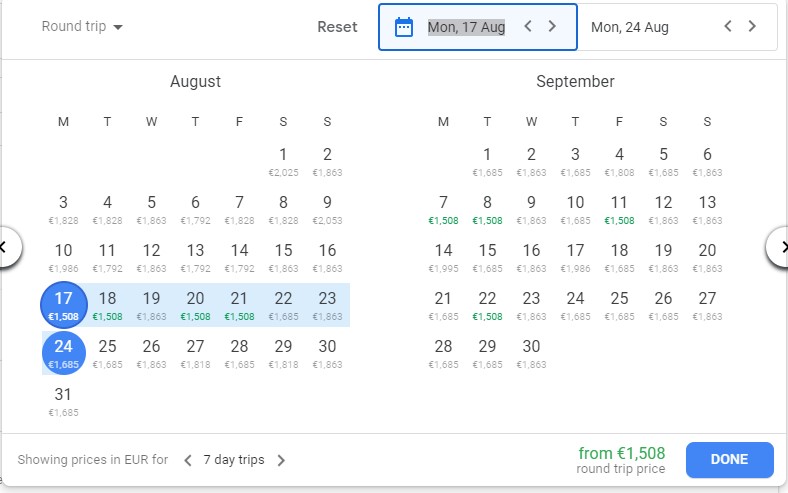788x493 pixels.
Task: Click the calendar icon in departure field
Action: point(404,27)
